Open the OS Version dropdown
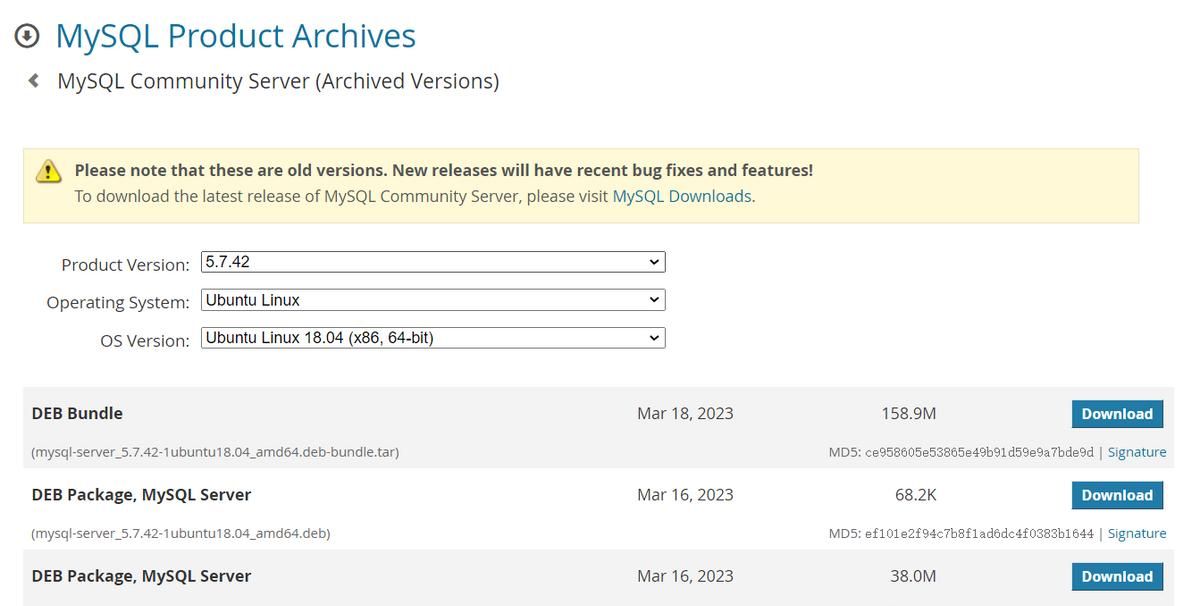The image size is (1200, 606). [430, 337]
